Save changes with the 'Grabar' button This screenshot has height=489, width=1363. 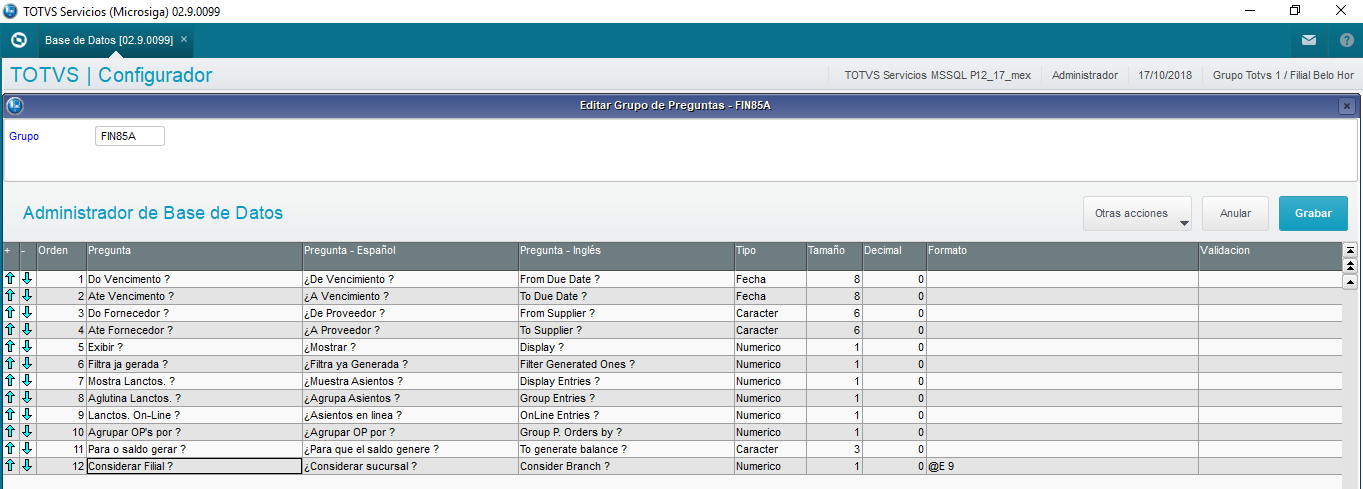[x=1313, y=213]
